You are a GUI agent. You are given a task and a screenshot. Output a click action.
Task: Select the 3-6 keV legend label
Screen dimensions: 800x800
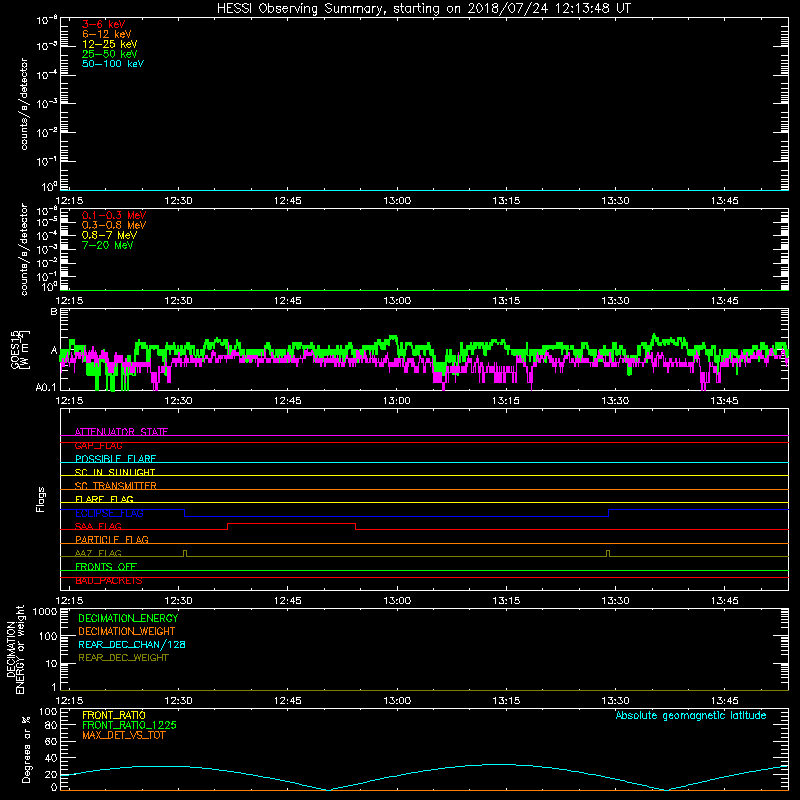[x=103, y=24]
